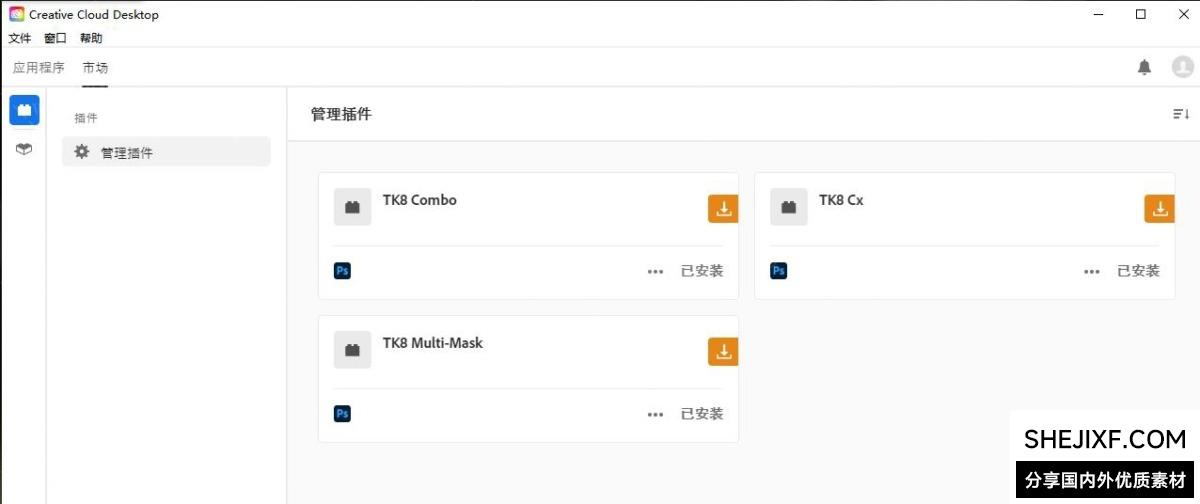The image size is (1200, 504).
Task: Select the plugins icon in left sidebar
Action: coord(24,110)
